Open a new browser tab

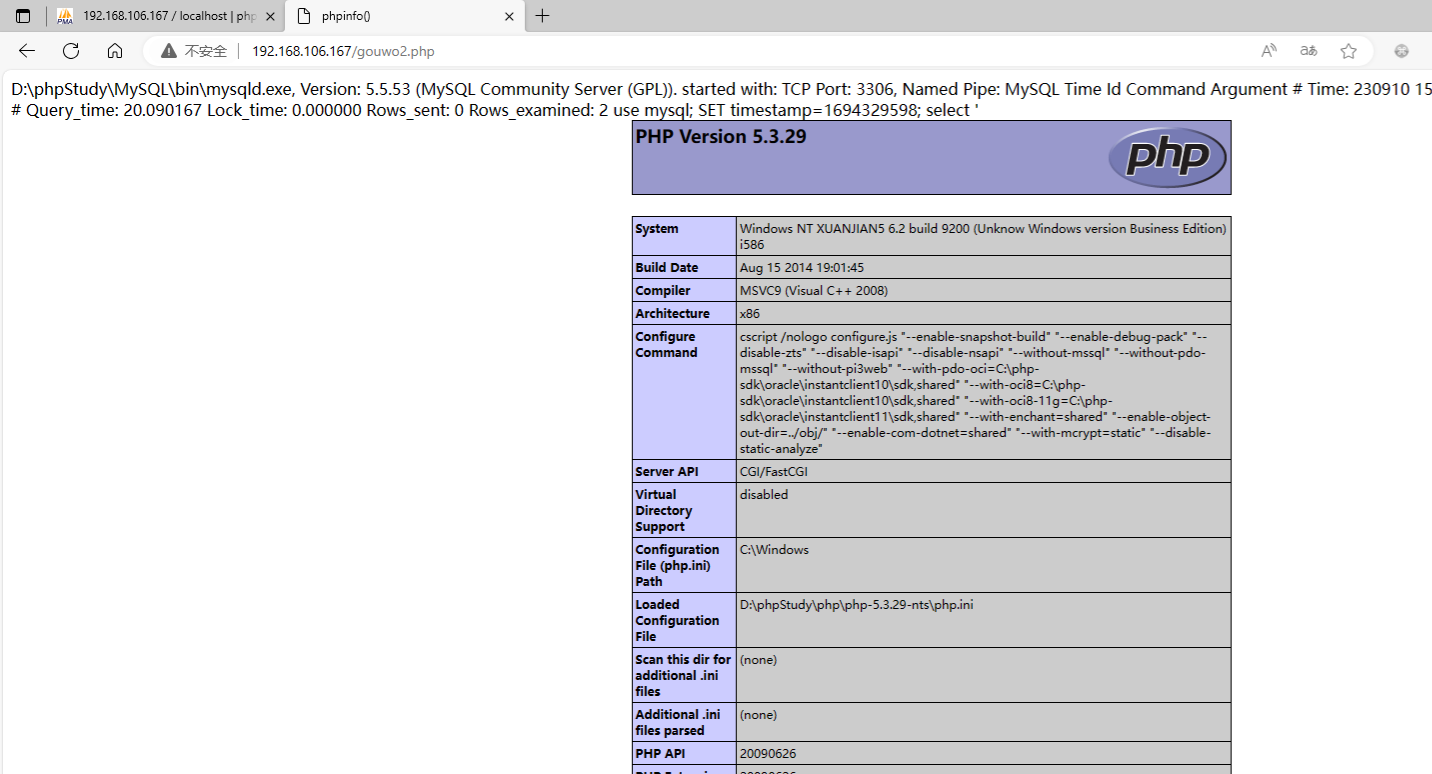542,16
